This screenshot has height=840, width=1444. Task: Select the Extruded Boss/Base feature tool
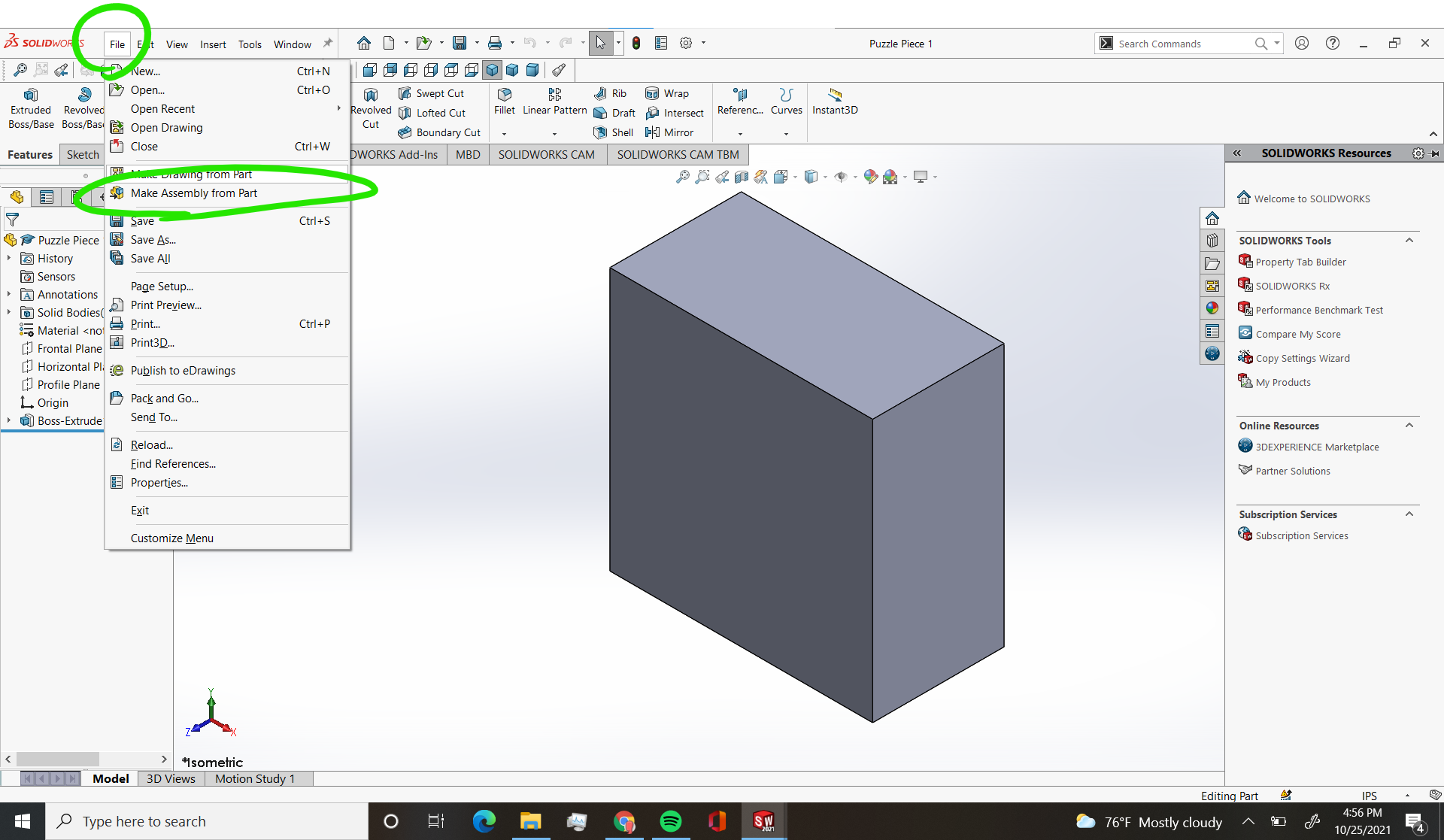31,105
